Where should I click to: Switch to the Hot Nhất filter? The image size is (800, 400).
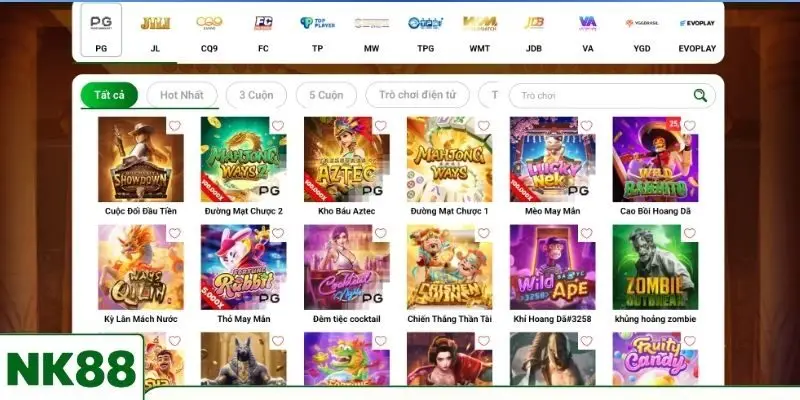pos(182,95)
